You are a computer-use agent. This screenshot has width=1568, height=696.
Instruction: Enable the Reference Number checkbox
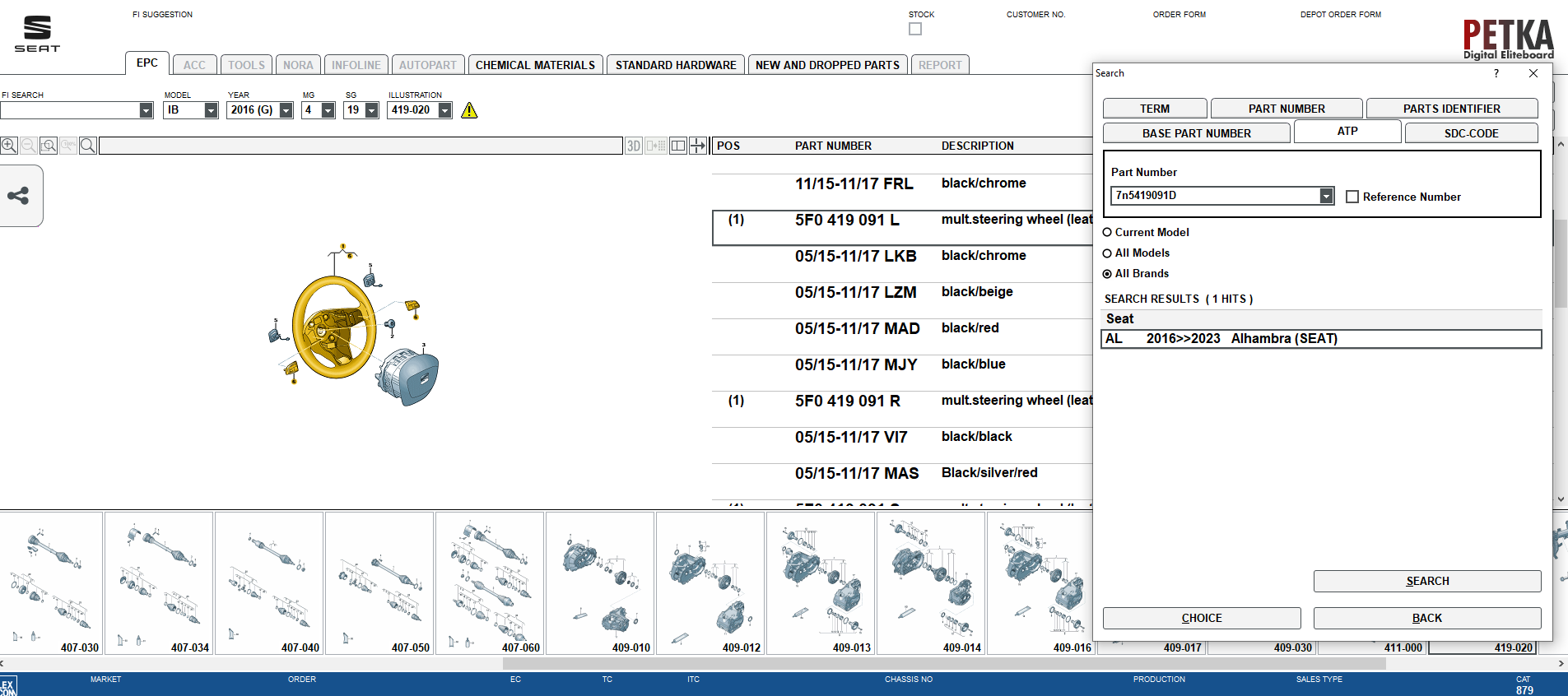click(x=1352, y=197)
